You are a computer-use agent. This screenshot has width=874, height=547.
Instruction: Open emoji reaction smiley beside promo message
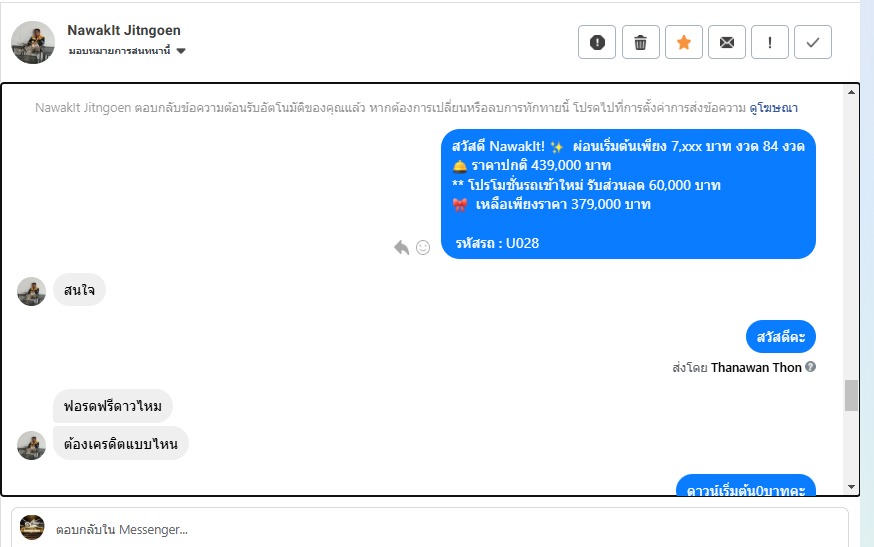[423, 247]
